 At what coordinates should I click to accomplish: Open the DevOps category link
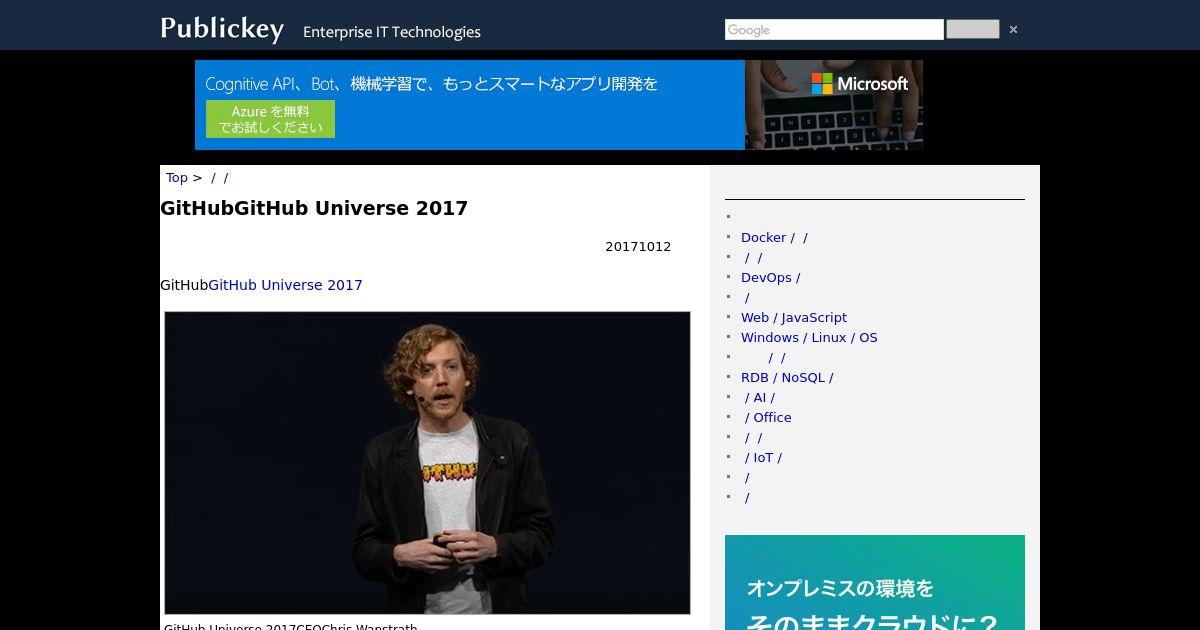click(x=770, y=278)
